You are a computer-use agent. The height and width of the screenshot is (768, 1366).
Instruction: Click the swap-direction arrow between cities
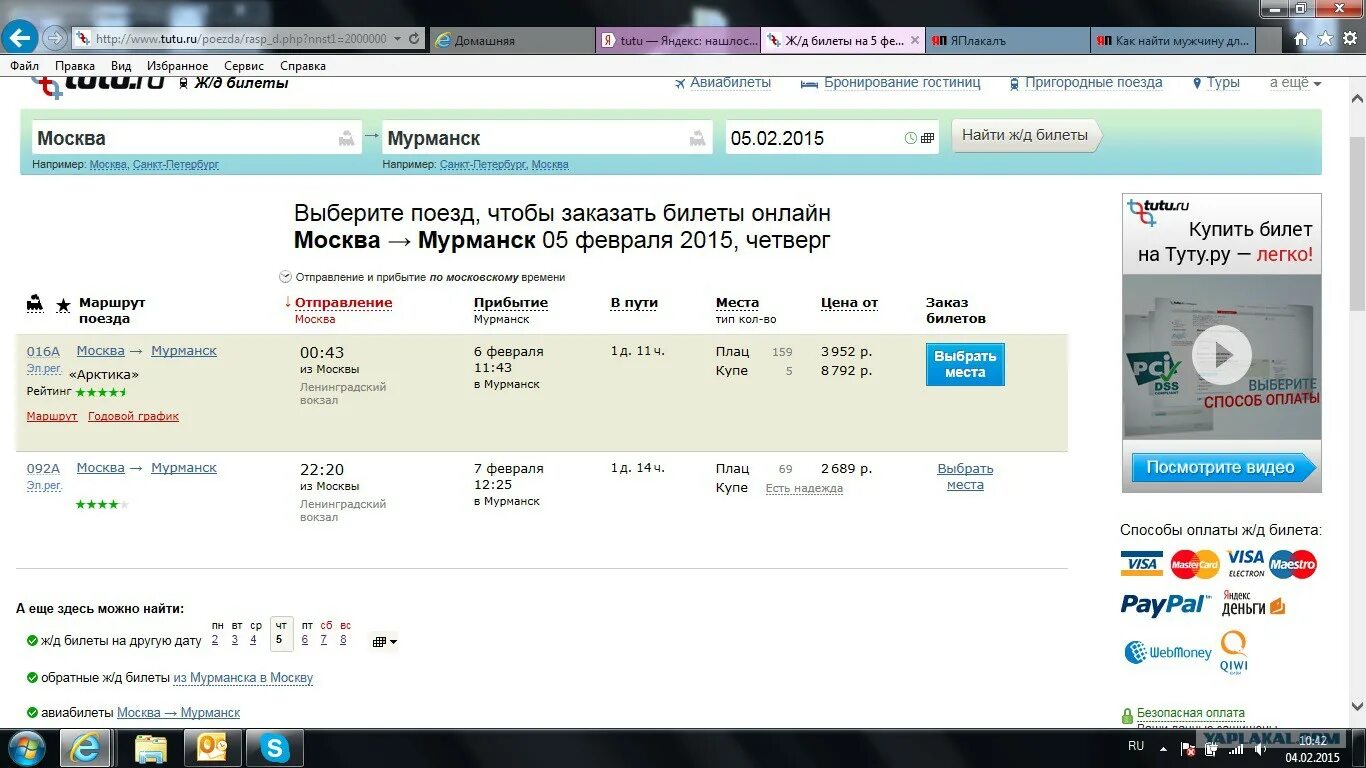[372, 135]
